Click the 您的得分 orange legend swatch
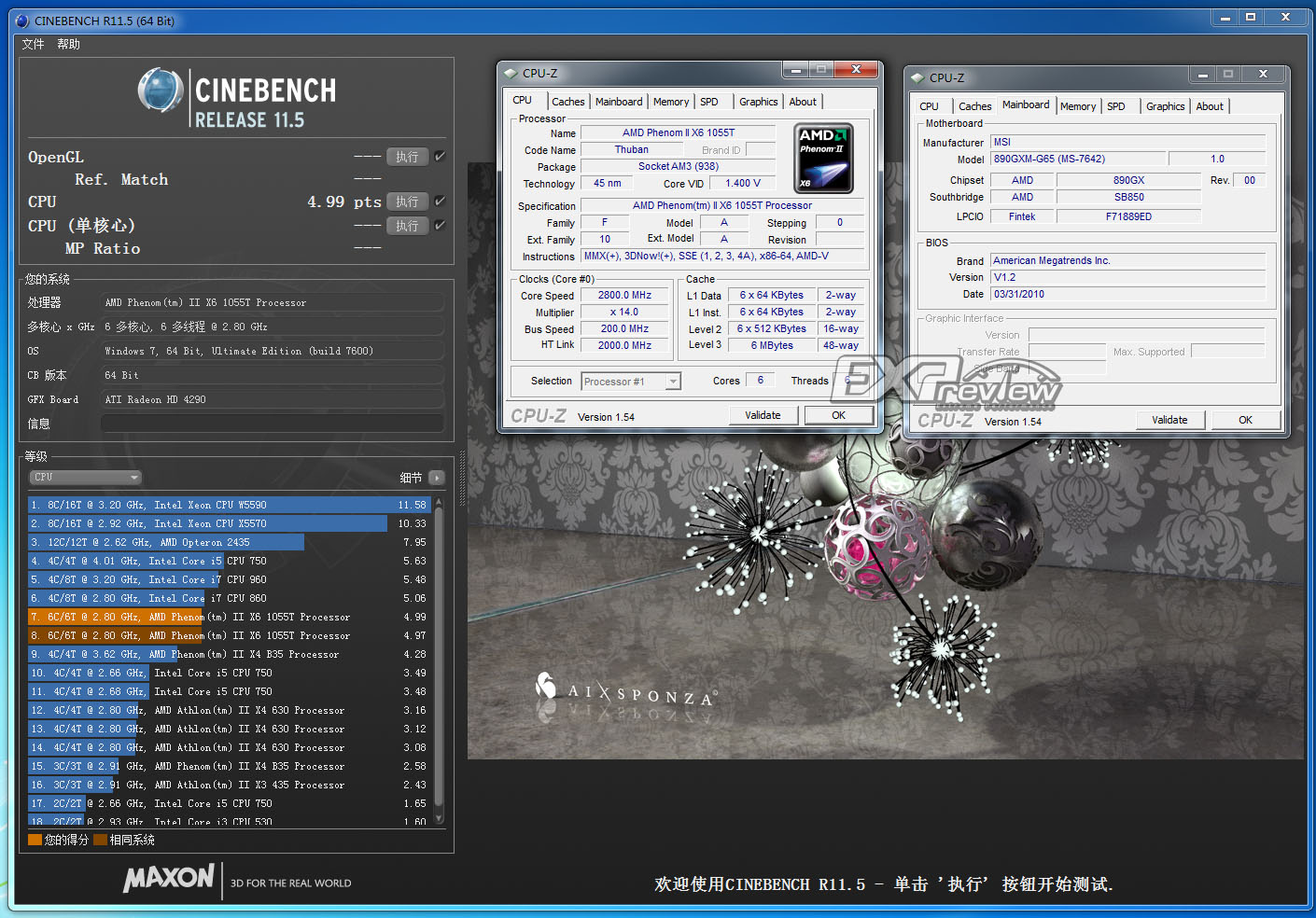The width and height of the screenshot is (1316, 918). (35, 840)
